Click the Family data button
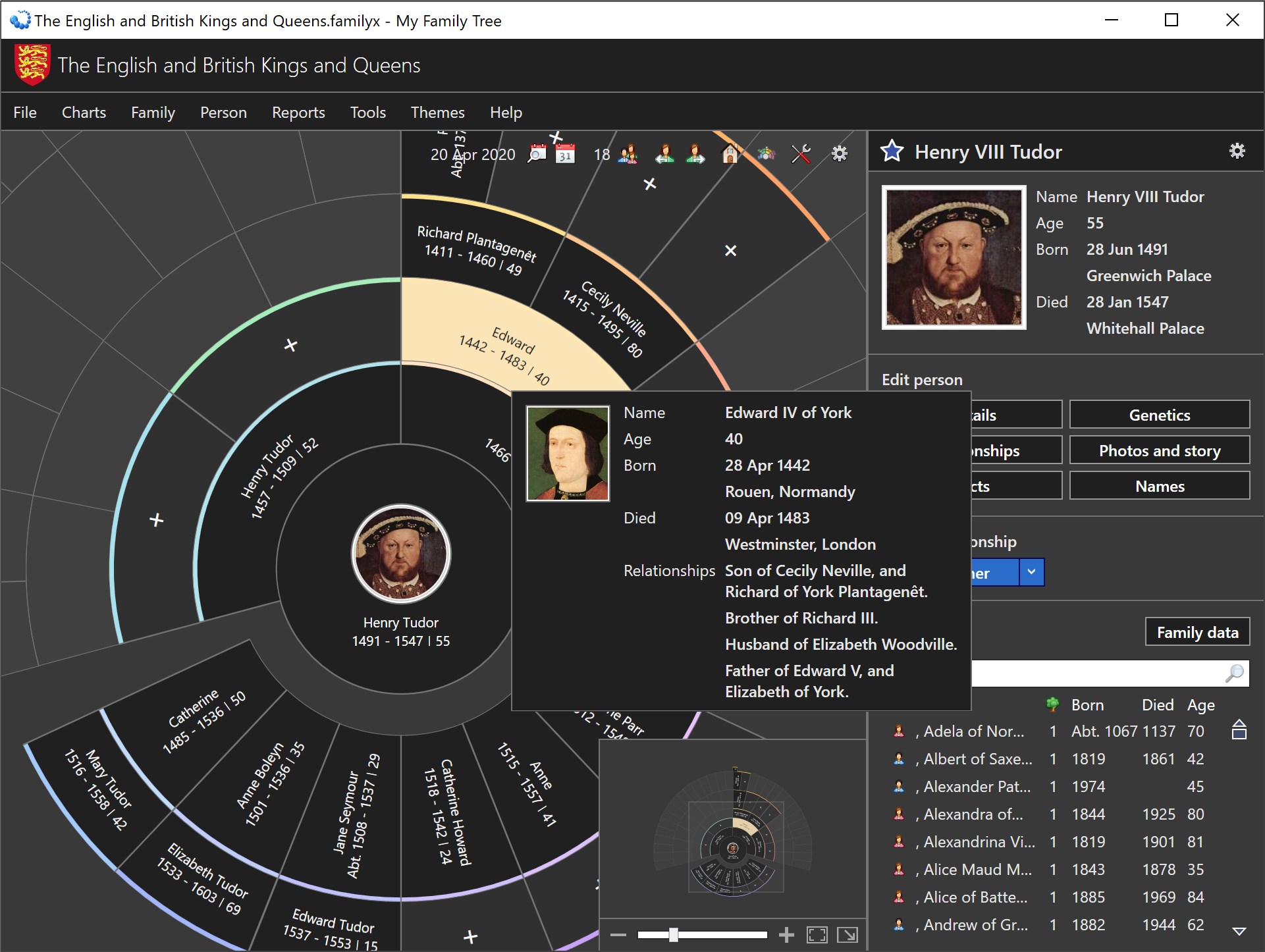 point(1197,632)
